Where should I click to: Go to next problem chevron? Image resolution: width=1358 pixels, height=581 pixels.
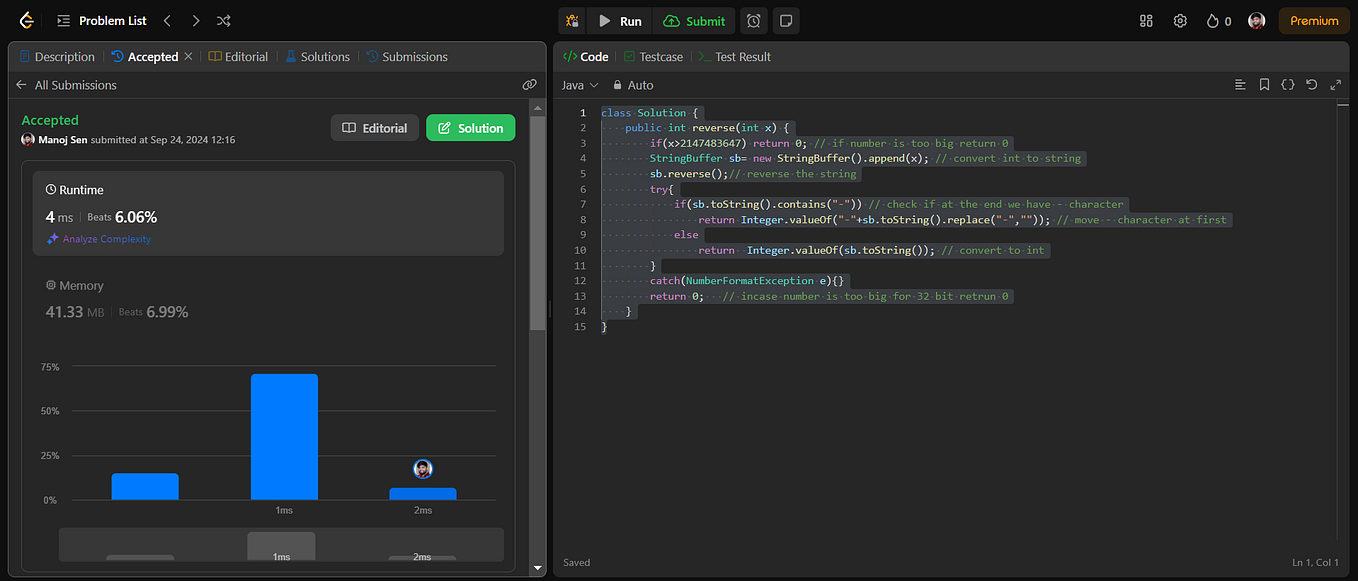[196, 20]
